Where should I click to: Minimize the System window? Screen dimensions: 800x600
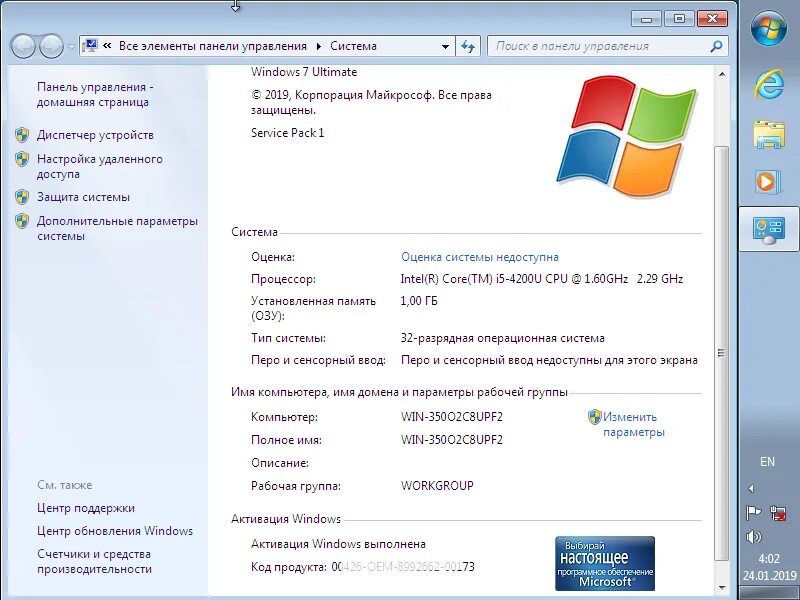pos(646,19)
